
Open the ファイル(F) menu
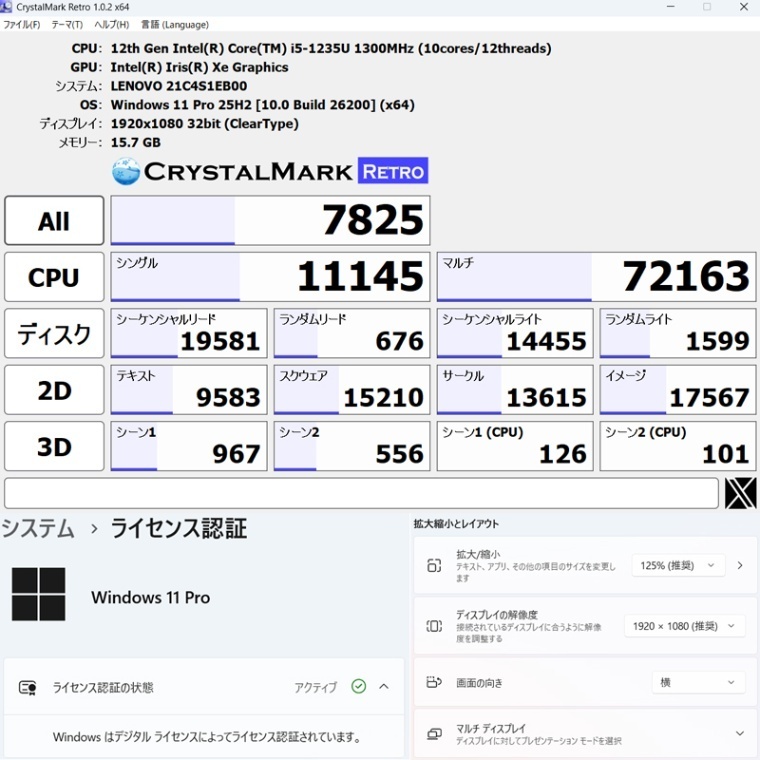pyautogui.click(x=22, y=25)
